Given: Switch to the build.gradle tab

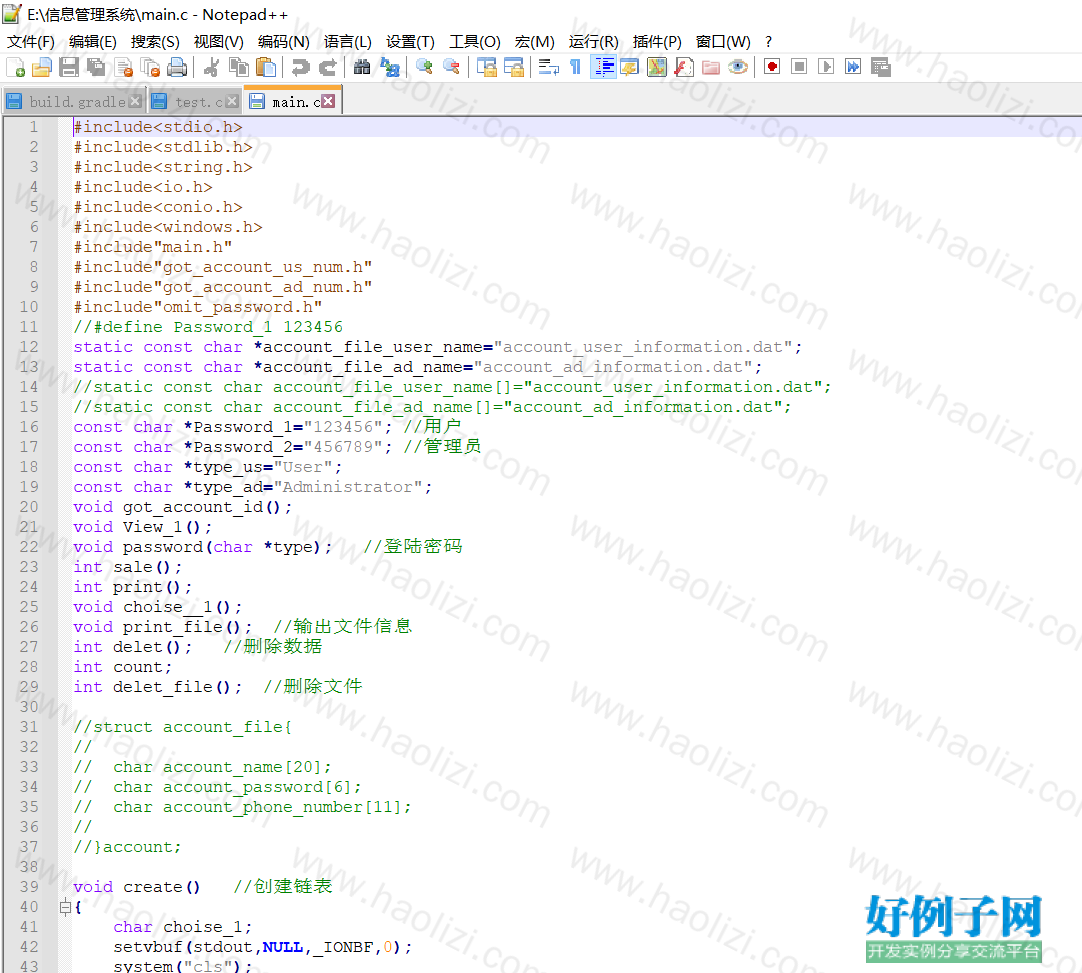Looking at the screenshot, I should point(75,101).
